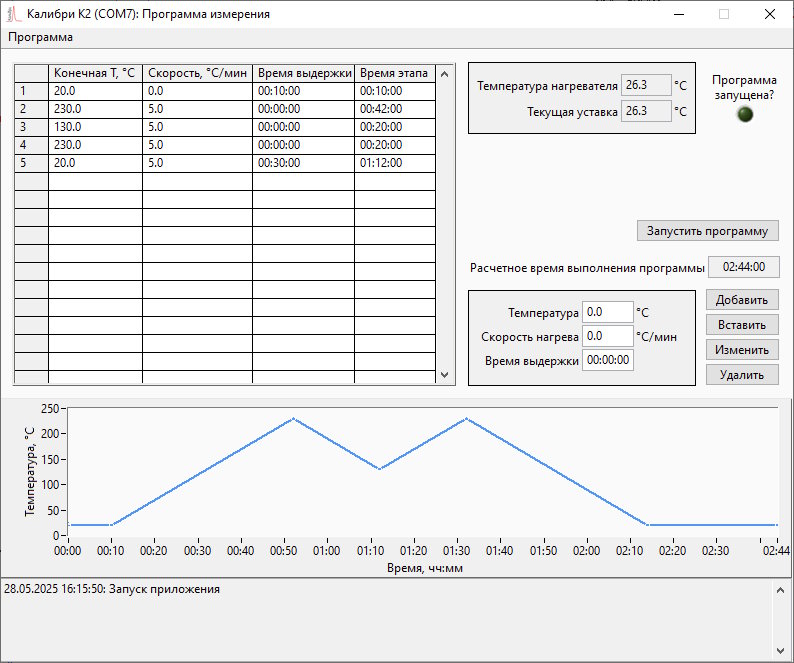Image resolution: width=794 pixels, height=663 pixels.
Task: Click the Вставить button
Action: click(x=742, y=325)
